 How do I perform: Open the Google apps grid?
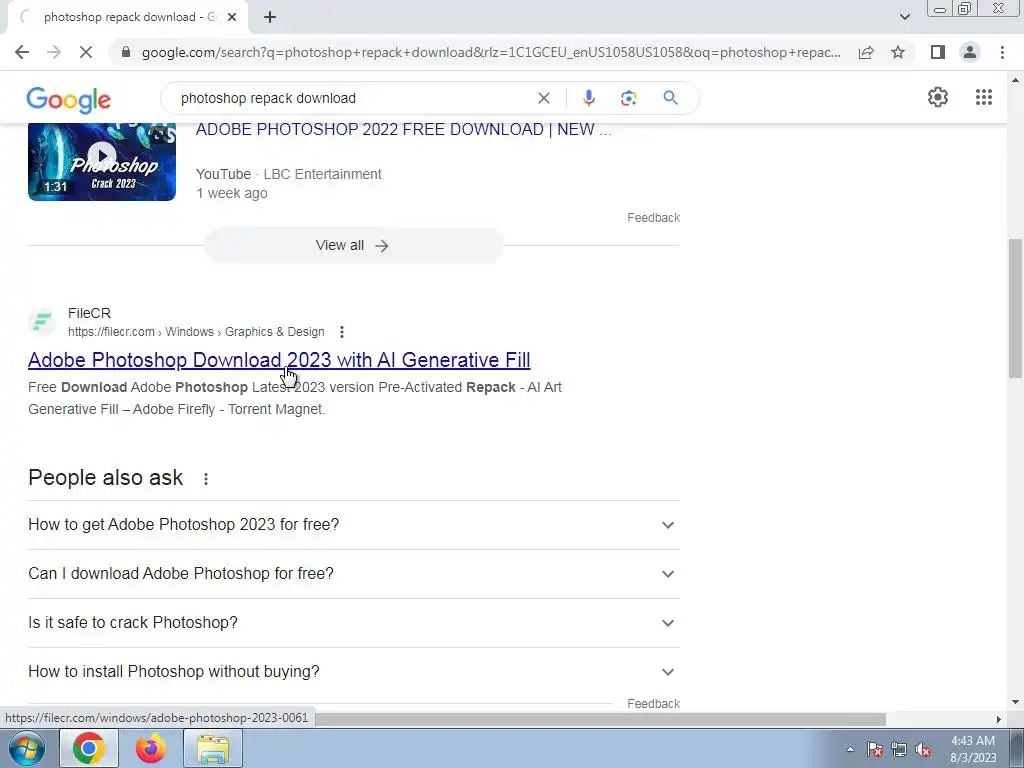coord(984,97)
